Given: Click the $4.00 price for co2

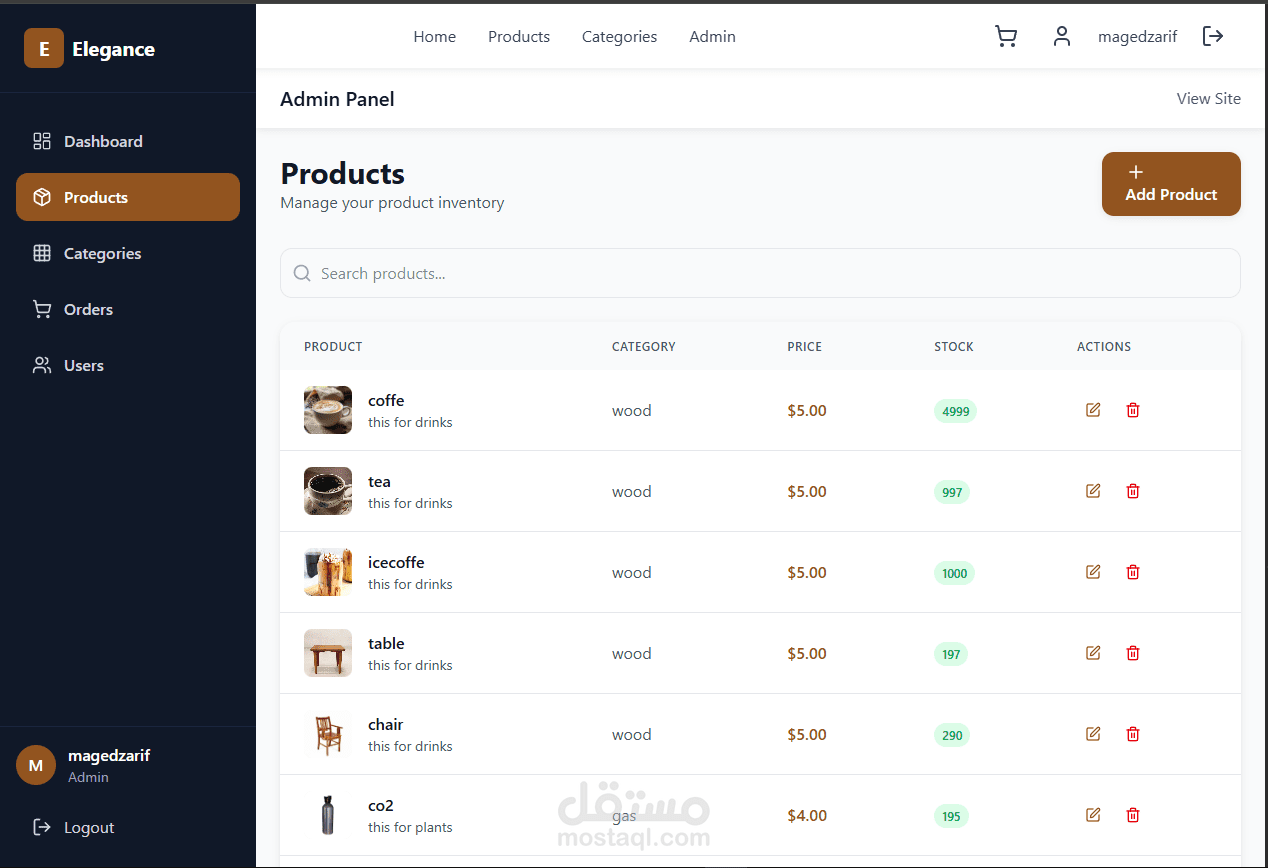Looking at the screenshot, I should (x=807, y=815).
